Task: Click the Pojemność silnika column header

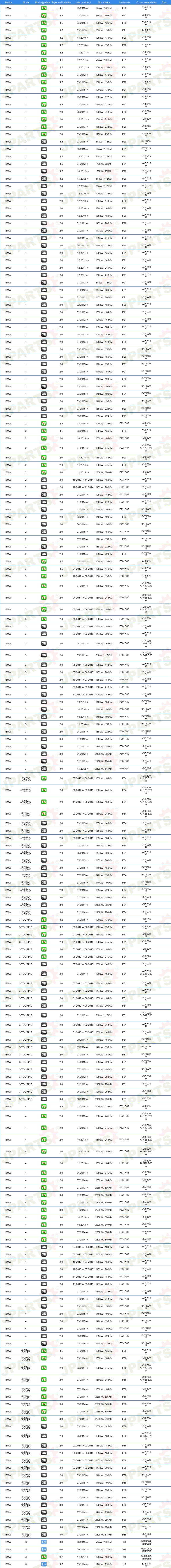Action: pos(61,2)
